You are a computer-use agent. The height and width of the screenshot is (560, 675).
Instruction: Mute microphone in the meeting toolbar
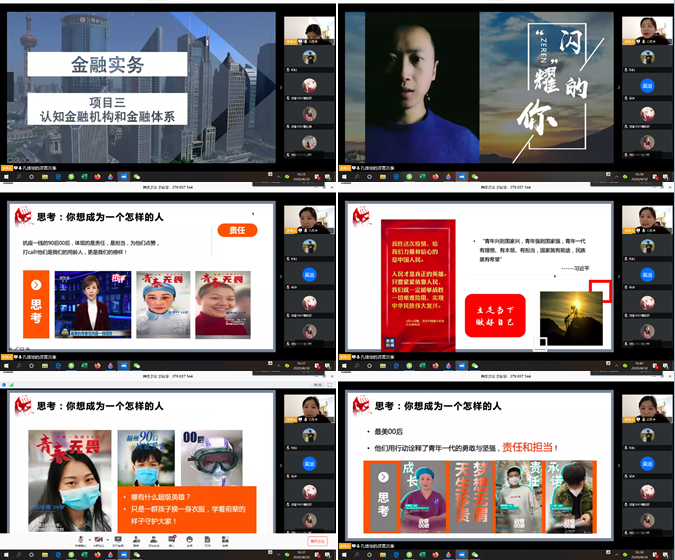tap(79, 540)
